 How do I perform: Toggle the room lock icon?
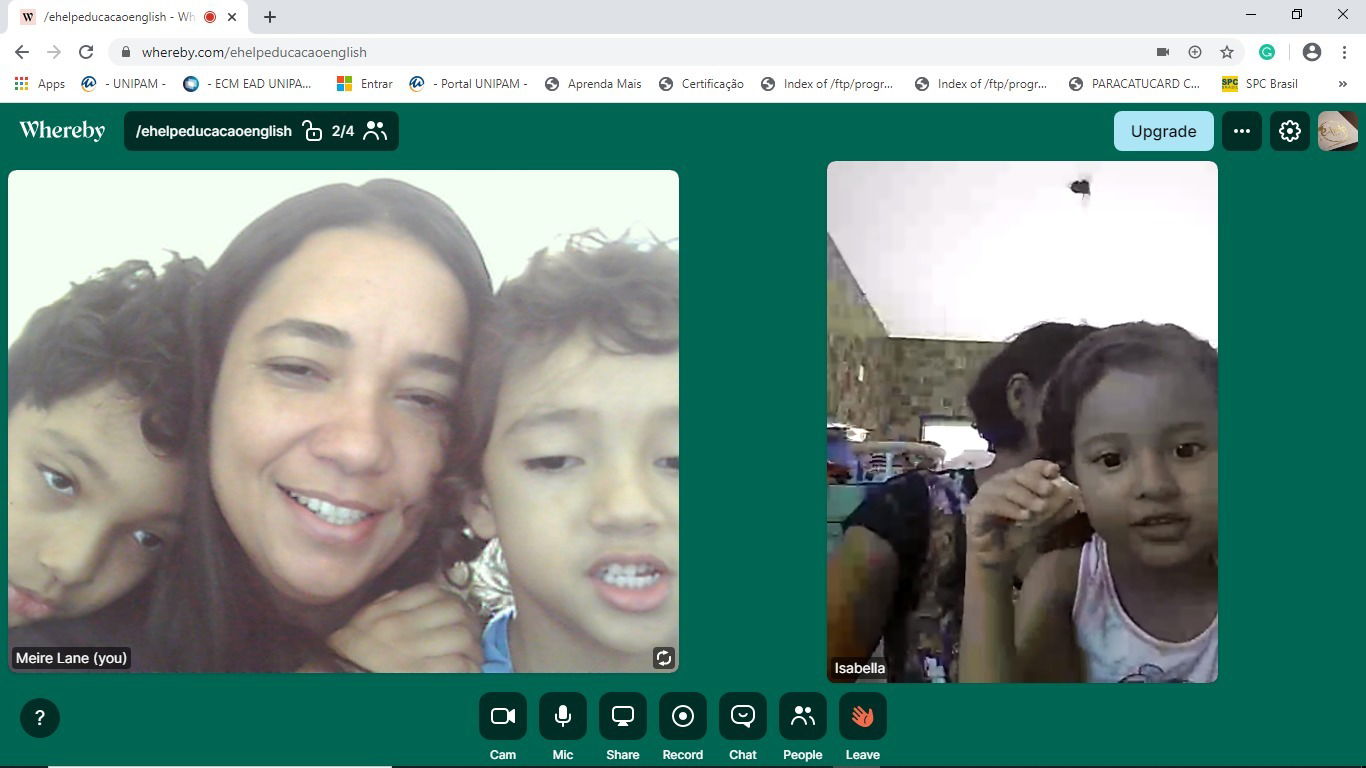pos(313,131)
